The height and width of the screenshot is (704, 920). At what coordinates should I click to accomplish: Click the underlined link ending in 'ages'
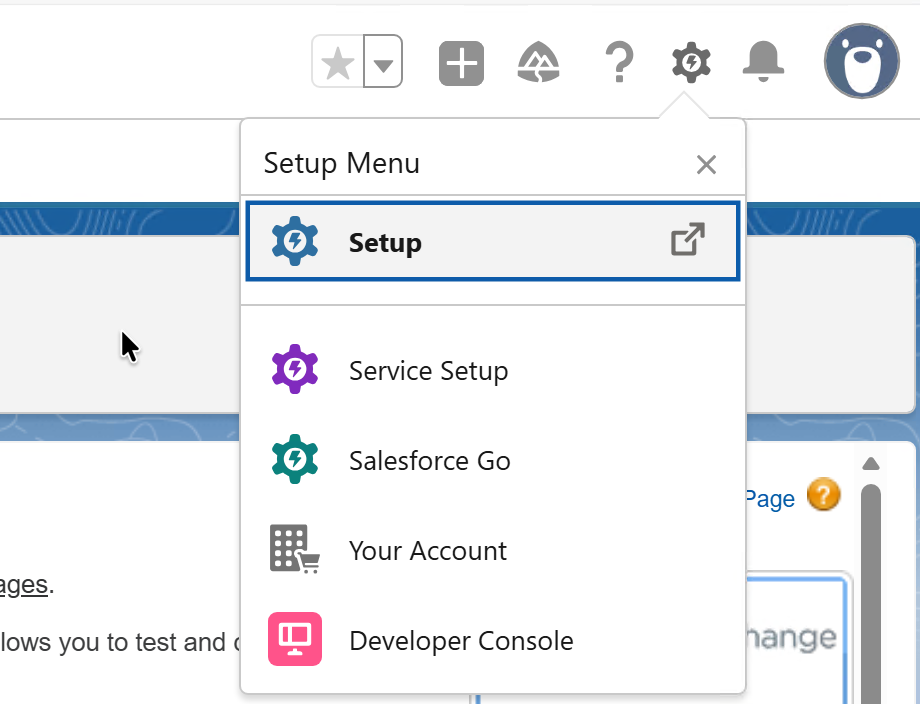click(24, 585)
